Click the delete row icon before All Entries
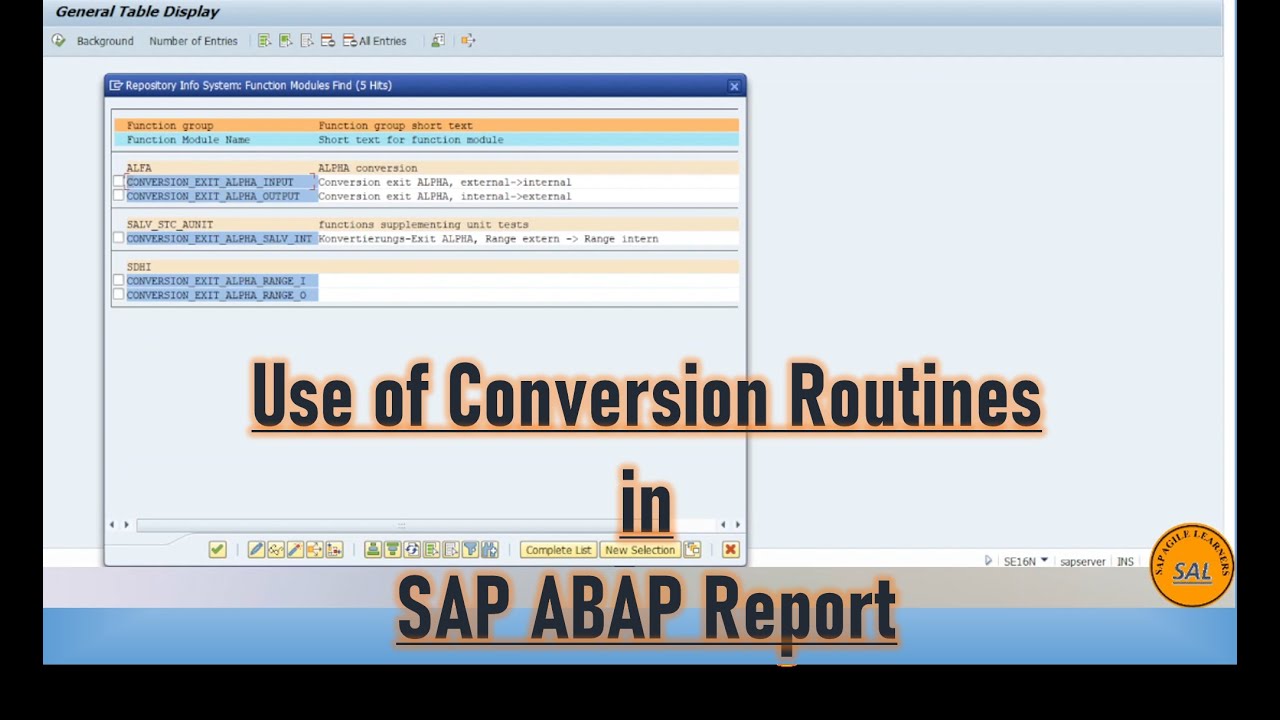 (x=328, y=41)
